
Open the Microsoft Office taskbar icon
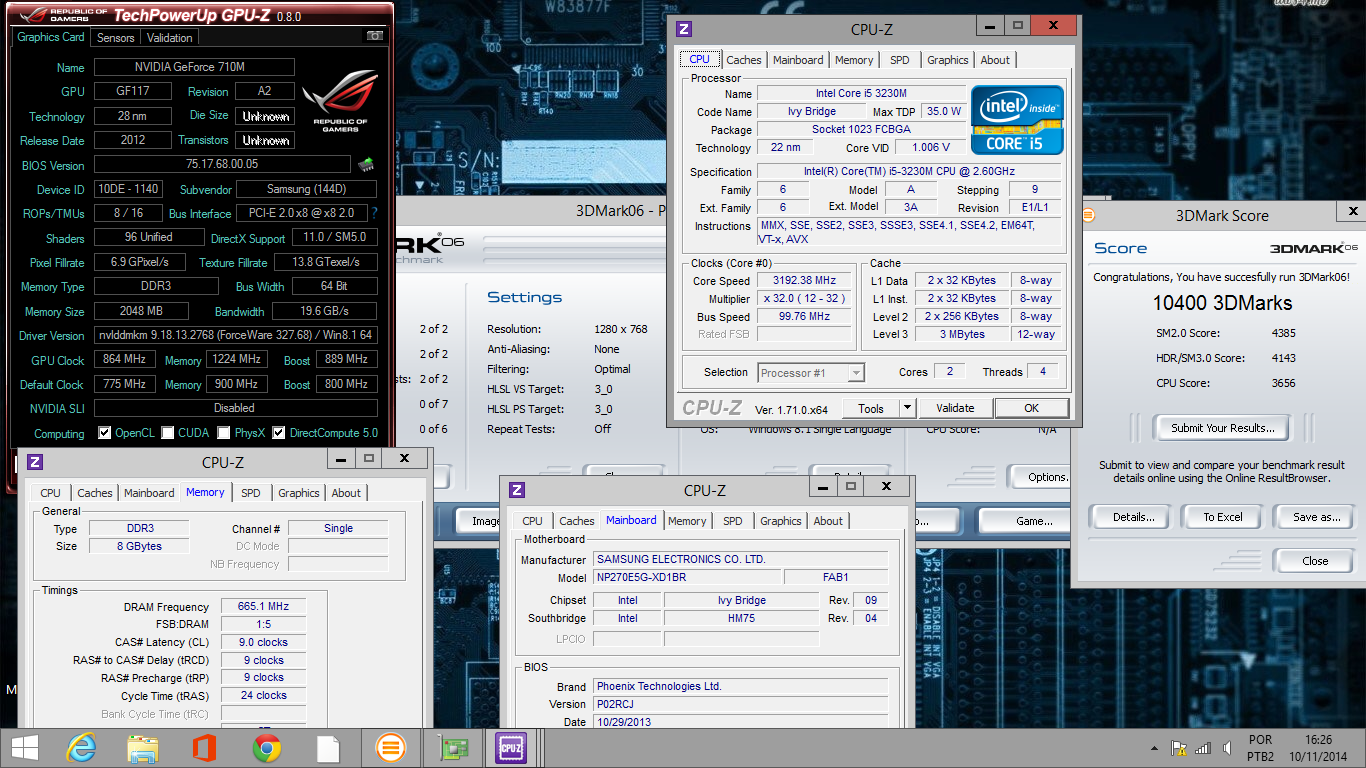[204, 748]
